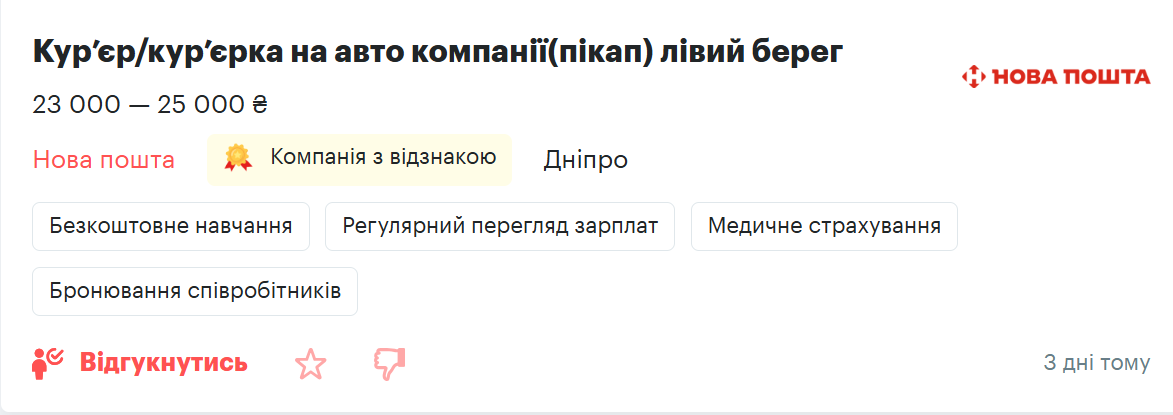Open the courier job title link
The image size is (1173, 415).
438,53
